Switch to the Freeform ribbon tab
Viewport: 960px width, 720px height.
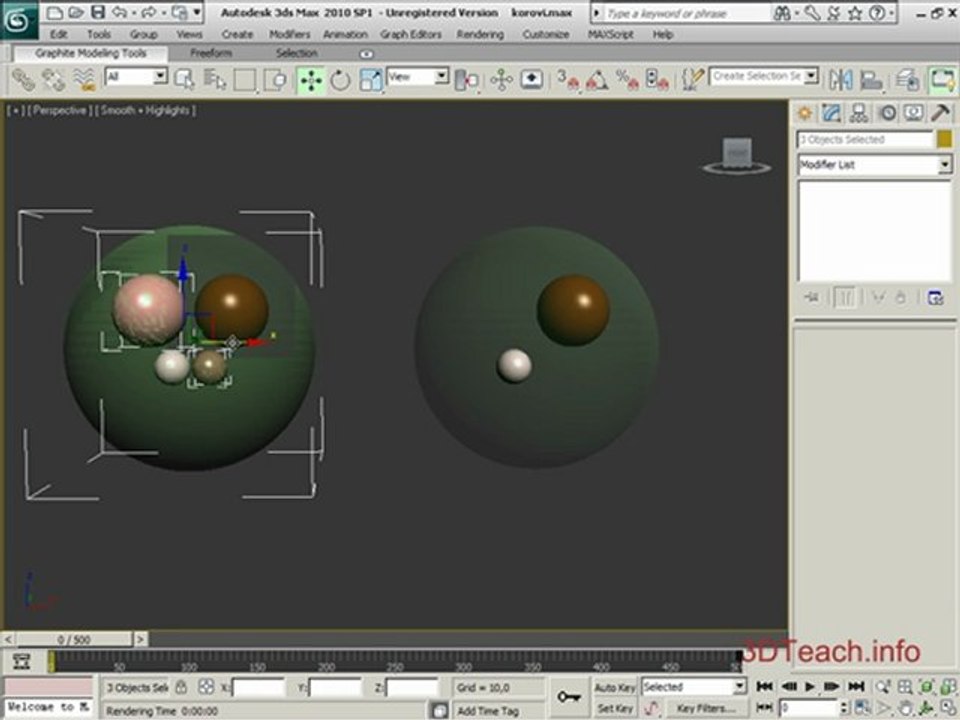point(211,53)
